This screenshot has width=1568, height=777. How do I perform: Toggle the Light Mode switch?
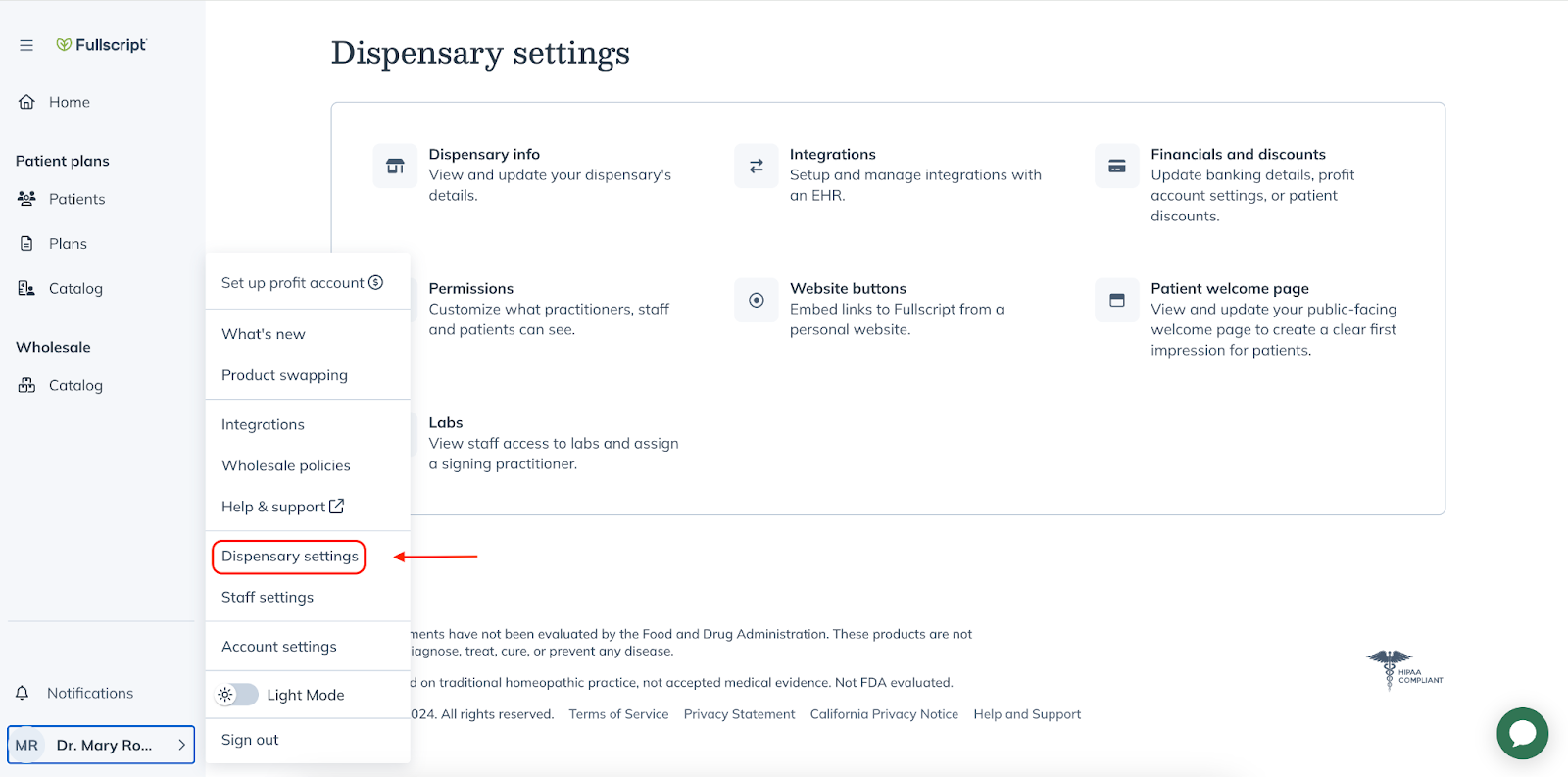tap(234, 694)
